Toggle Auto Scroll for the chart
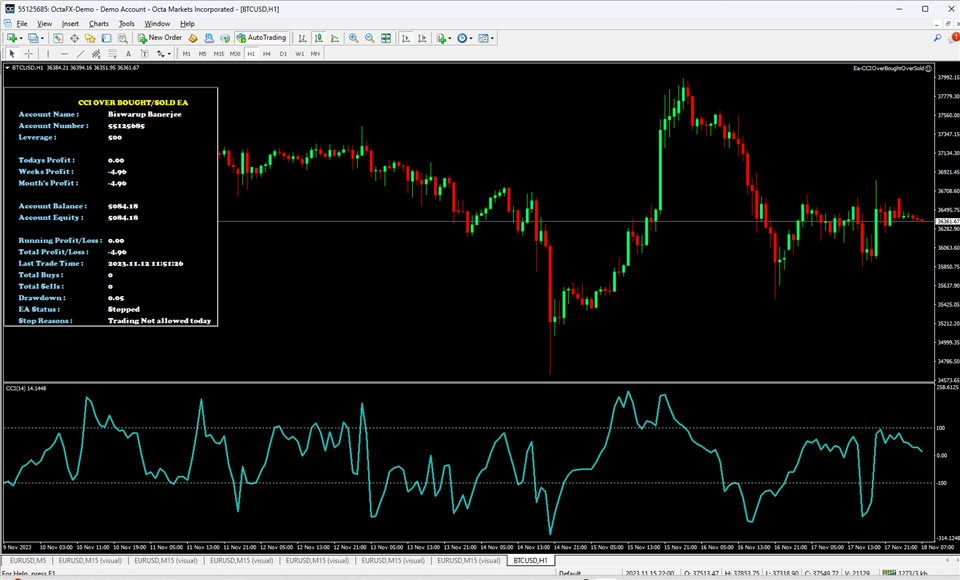 (x=406, y=38)
